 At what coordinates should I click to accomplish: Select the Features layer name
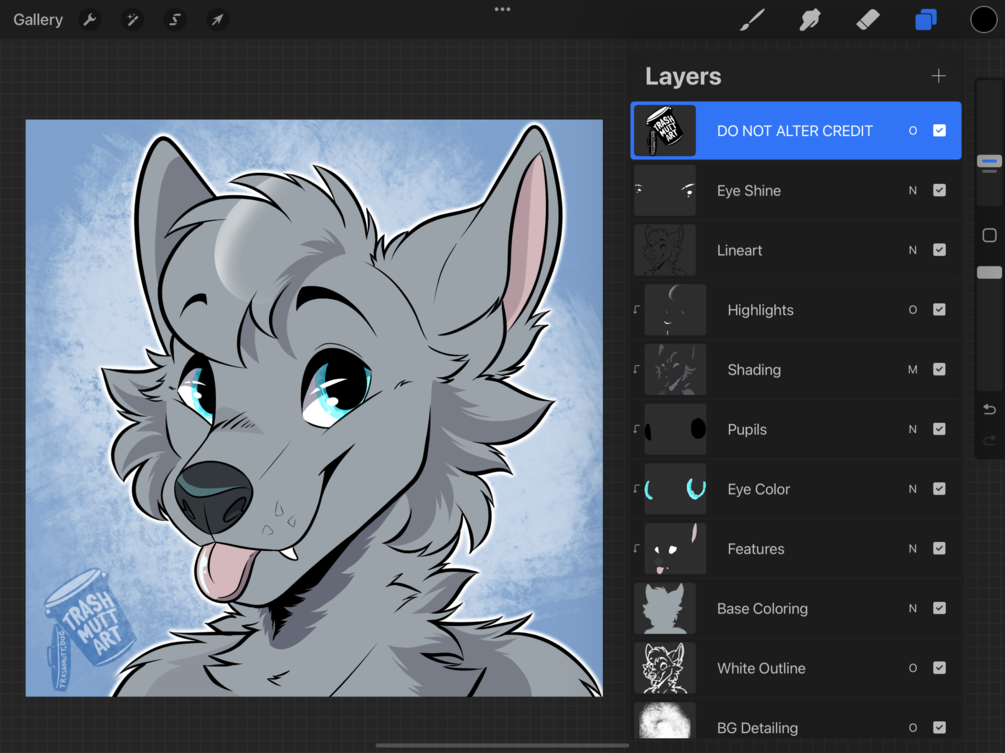pos(756,549)
